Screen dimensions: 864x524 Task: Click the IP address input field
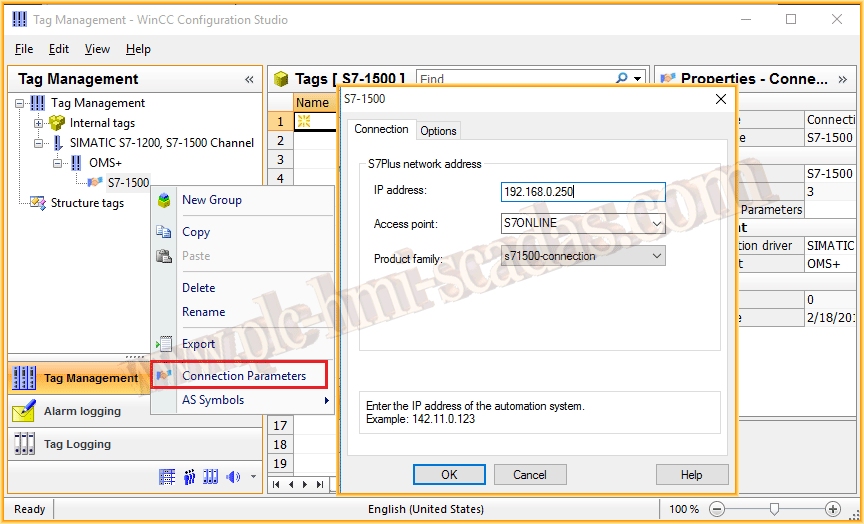[x=582, y=192]
